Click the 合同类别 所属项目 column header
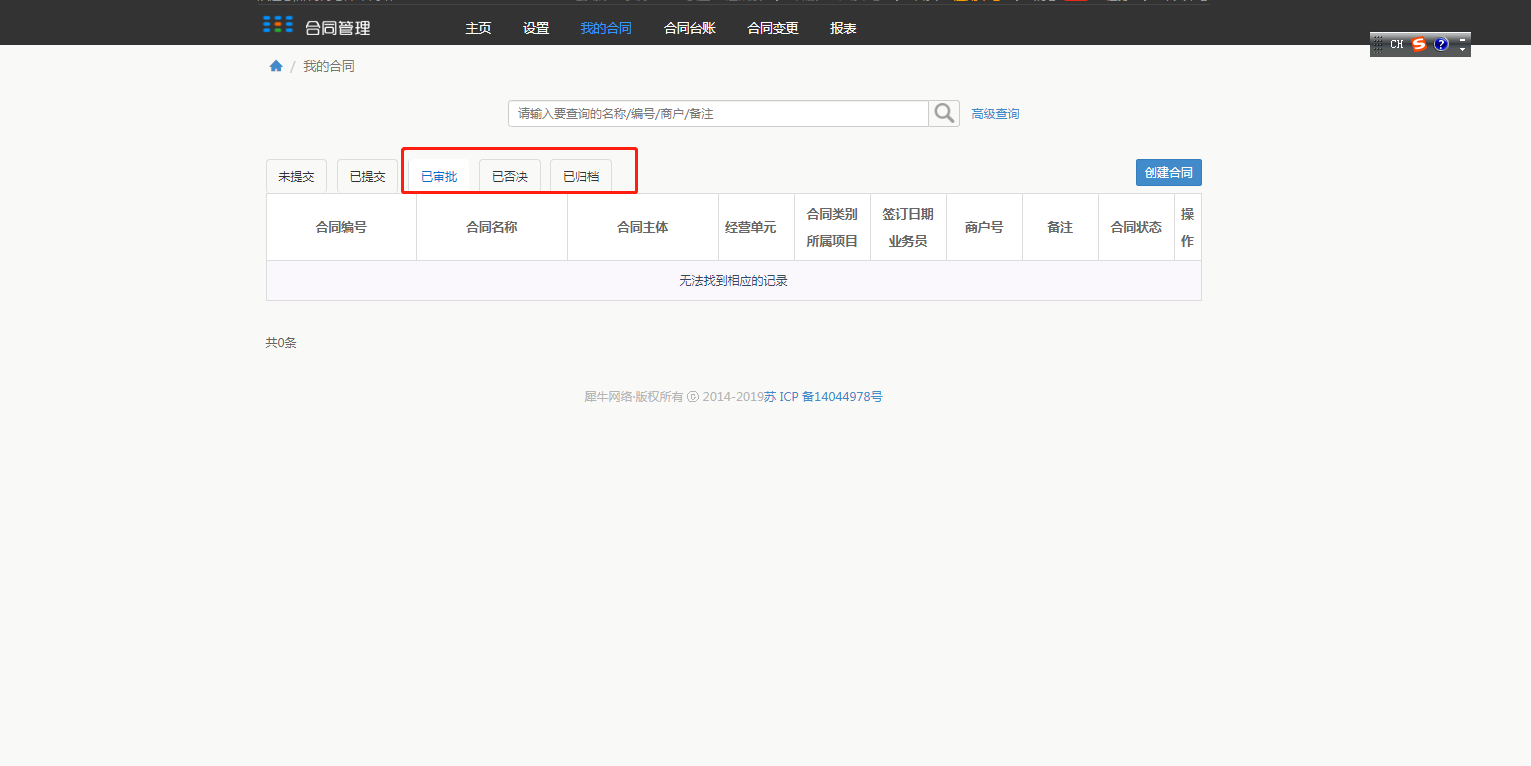1531x766 pixels. point(832,227)
